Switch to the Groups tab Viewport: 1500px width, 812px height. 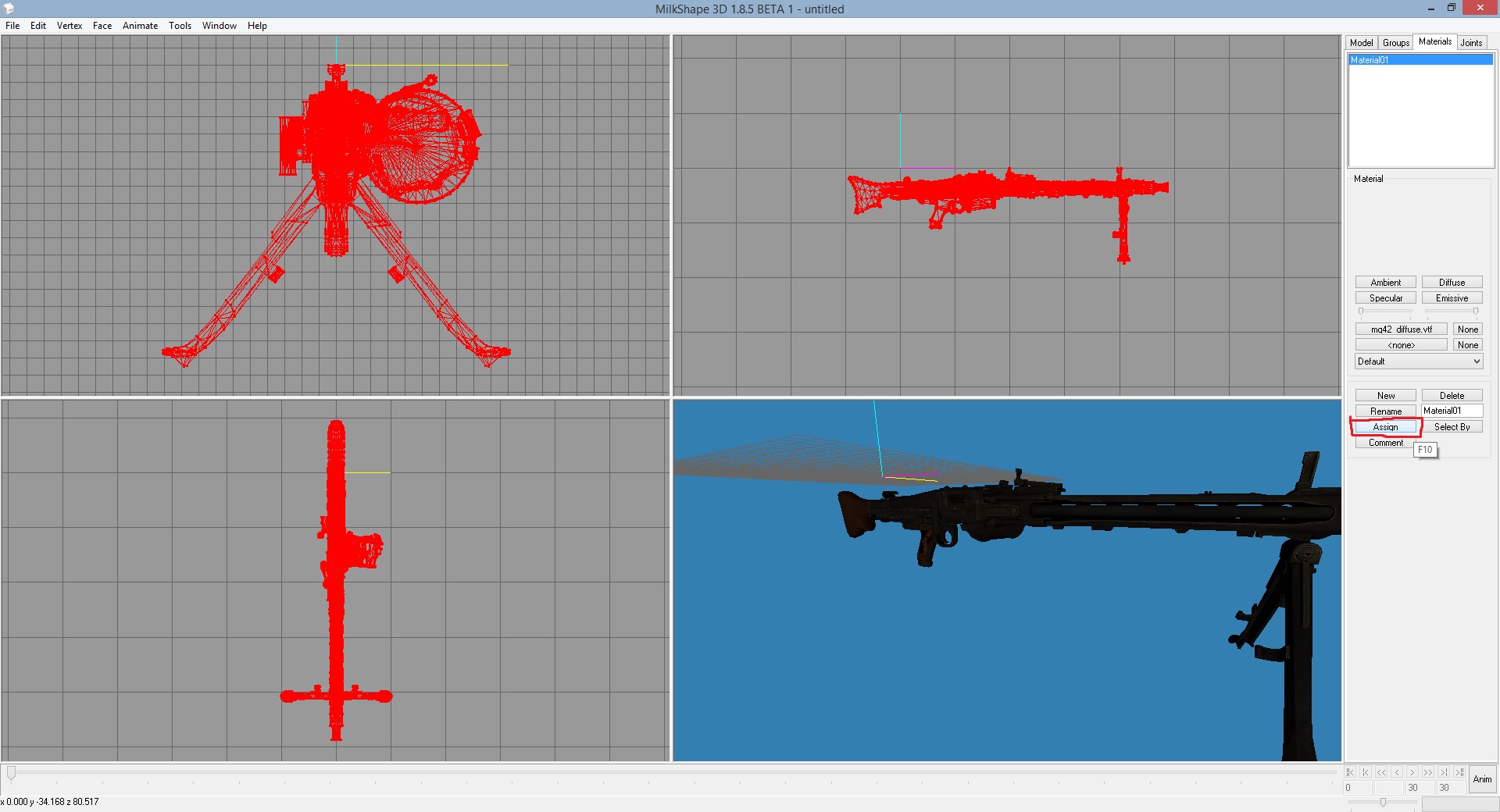coord(1396,43)
